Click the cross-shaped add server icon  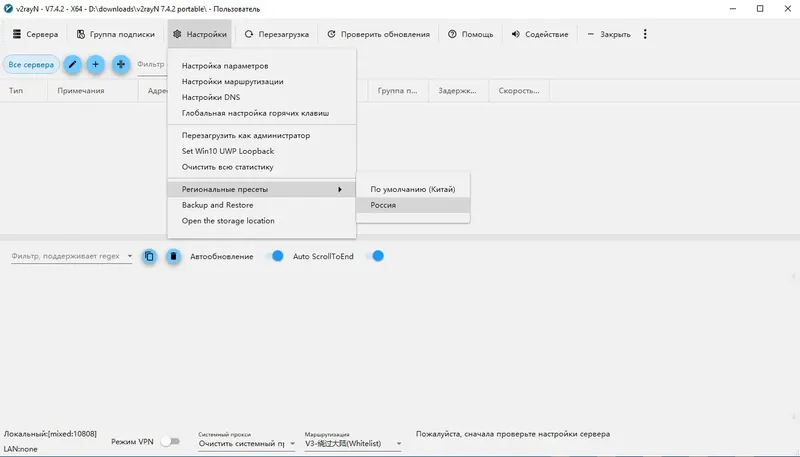tap(121, 65)
